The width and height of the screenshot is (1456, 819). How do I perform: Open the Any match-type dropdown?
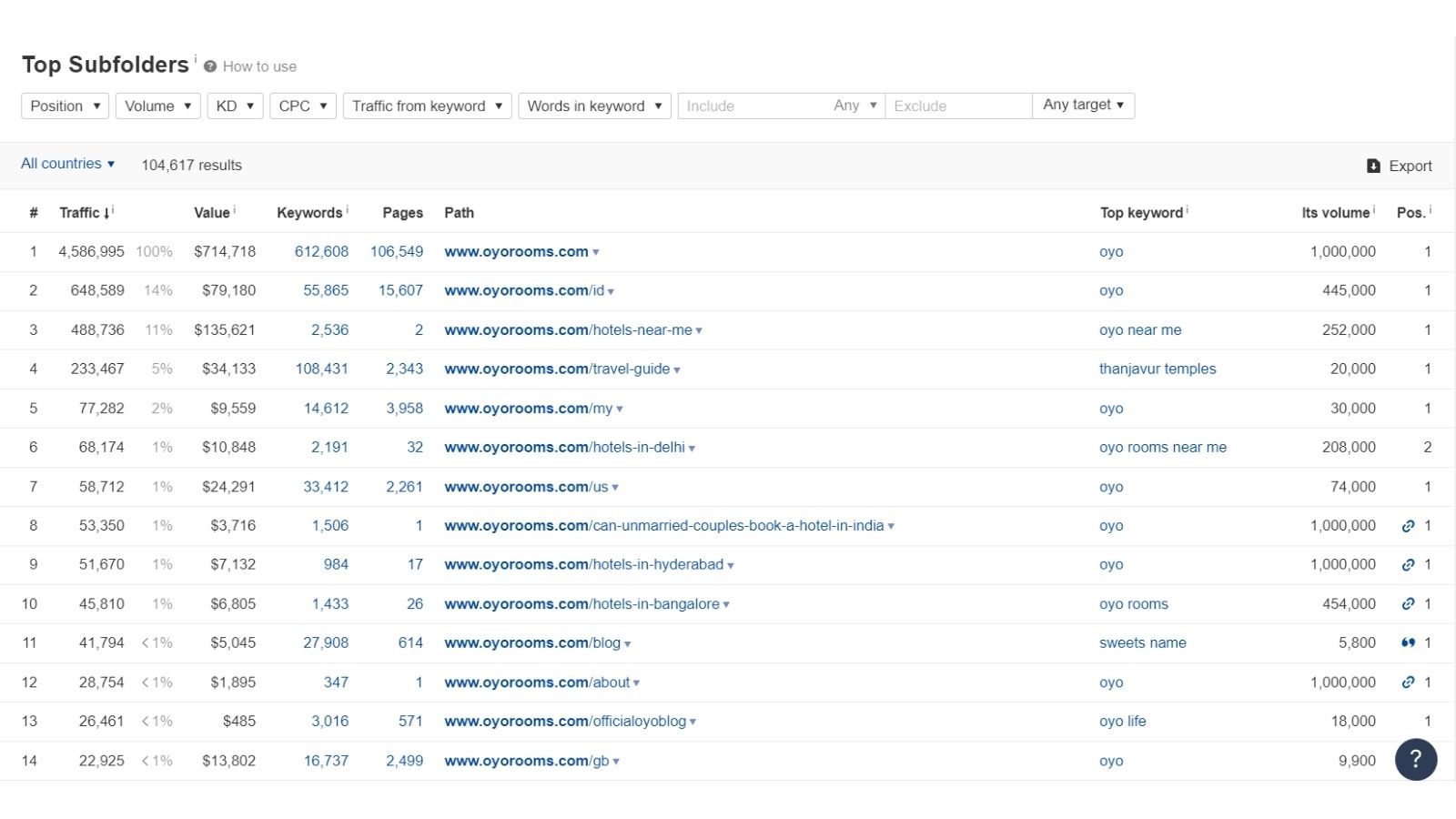pos(855,106)
